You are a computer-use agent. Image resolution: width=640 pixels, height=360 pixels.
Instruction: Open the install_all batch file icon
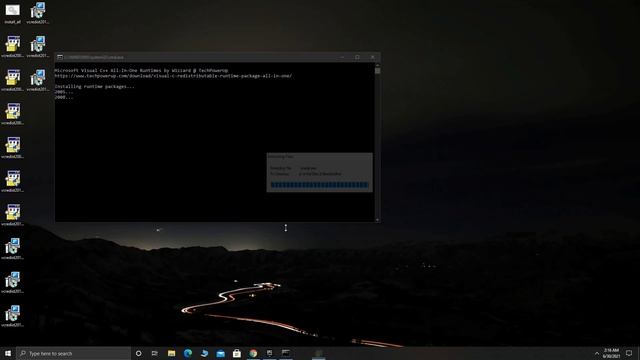coord(12,13)
